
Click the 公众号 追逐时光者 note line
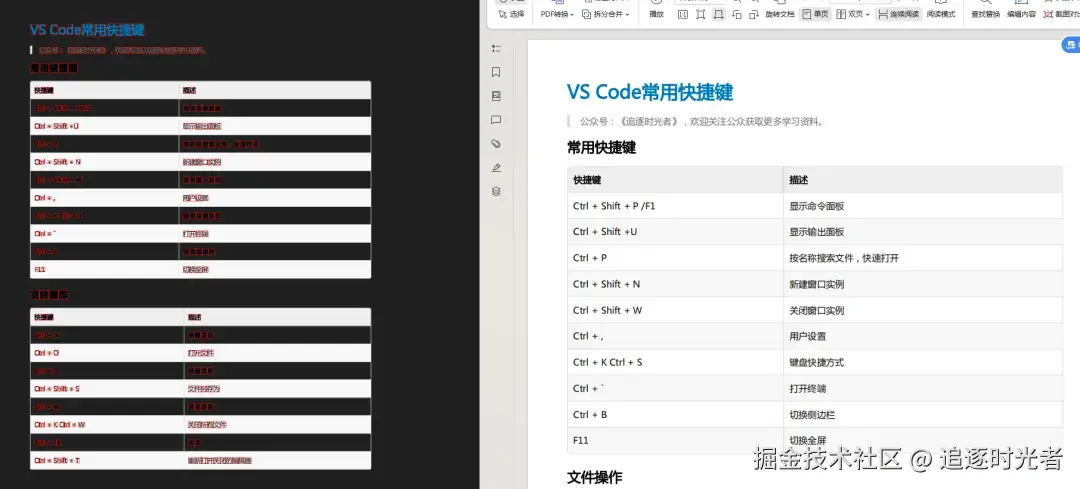(x=701, y=122)
